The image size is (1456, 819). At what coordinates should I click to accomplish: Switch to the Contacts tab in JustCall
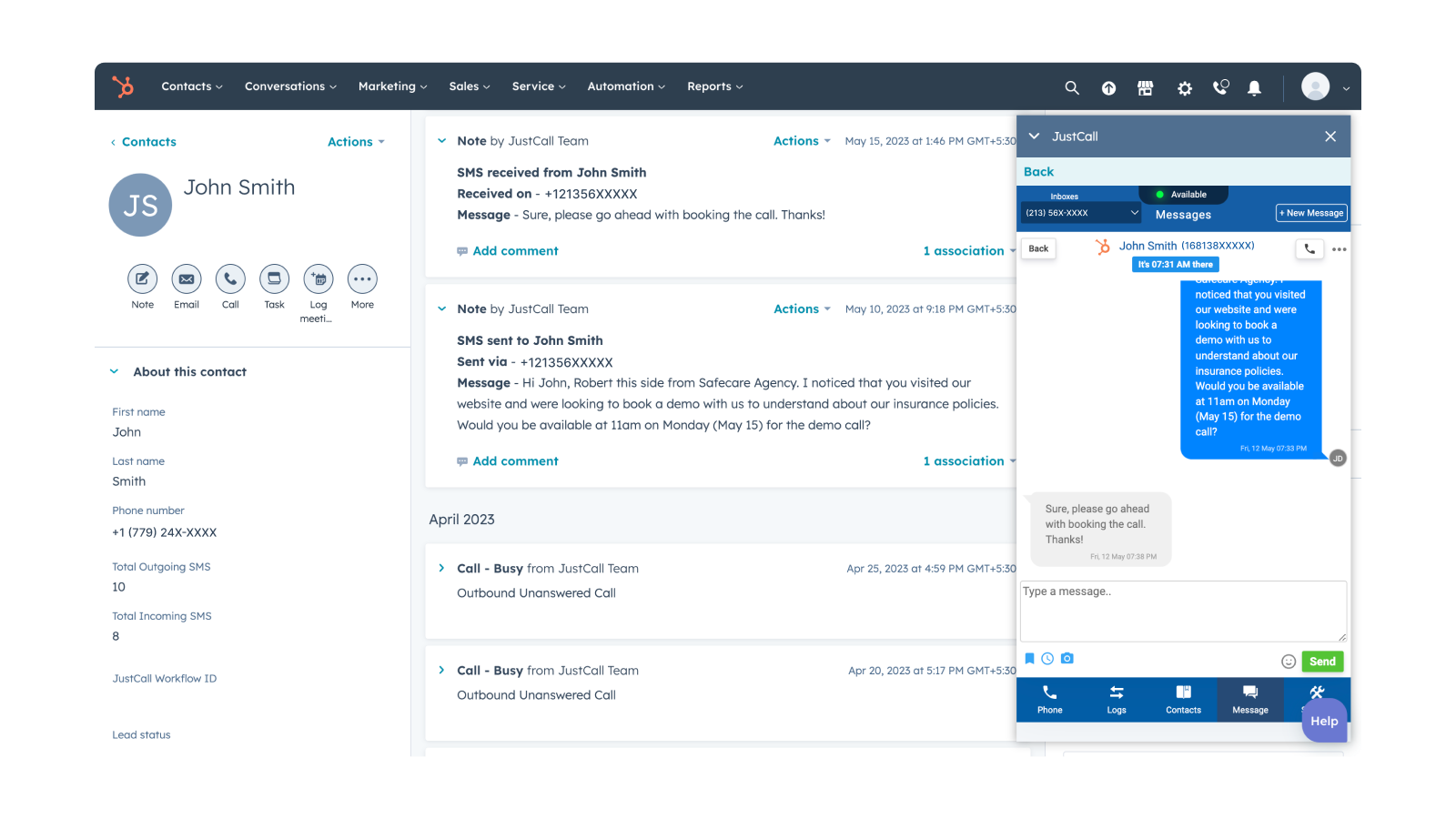pos(1183,699)
